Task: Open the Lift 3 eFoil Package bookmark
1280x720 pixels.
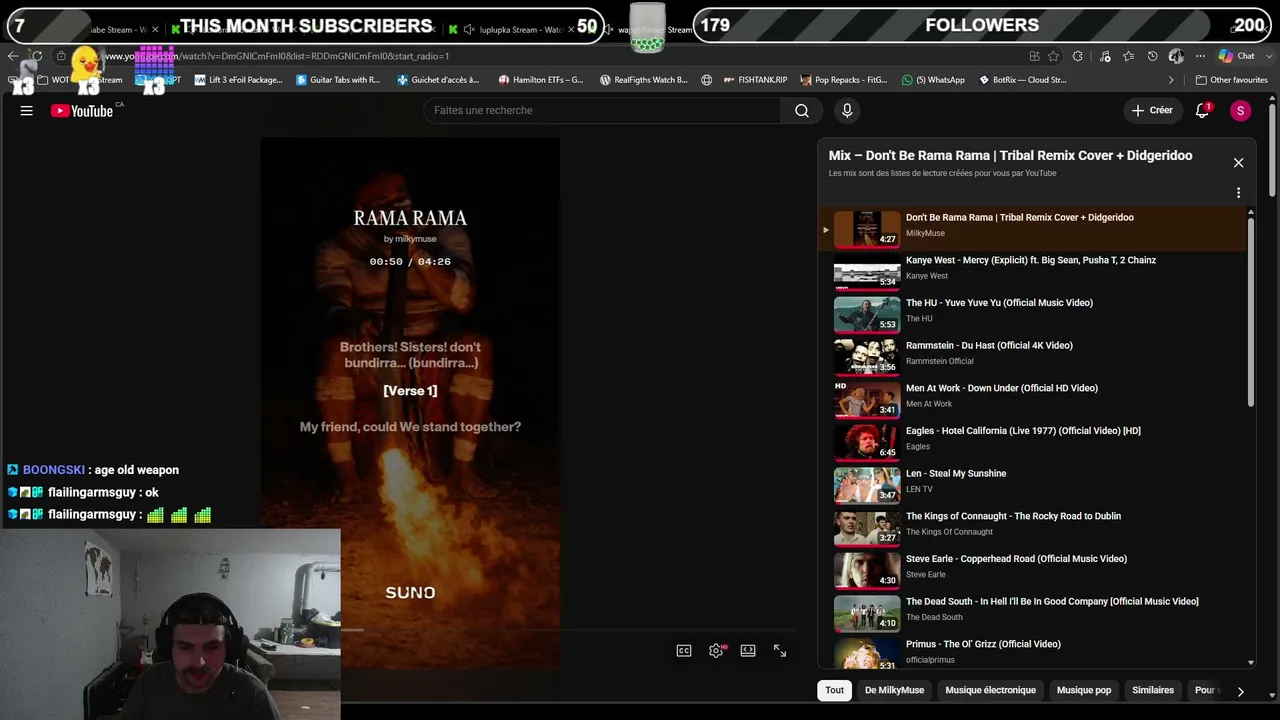Action: 239,80
